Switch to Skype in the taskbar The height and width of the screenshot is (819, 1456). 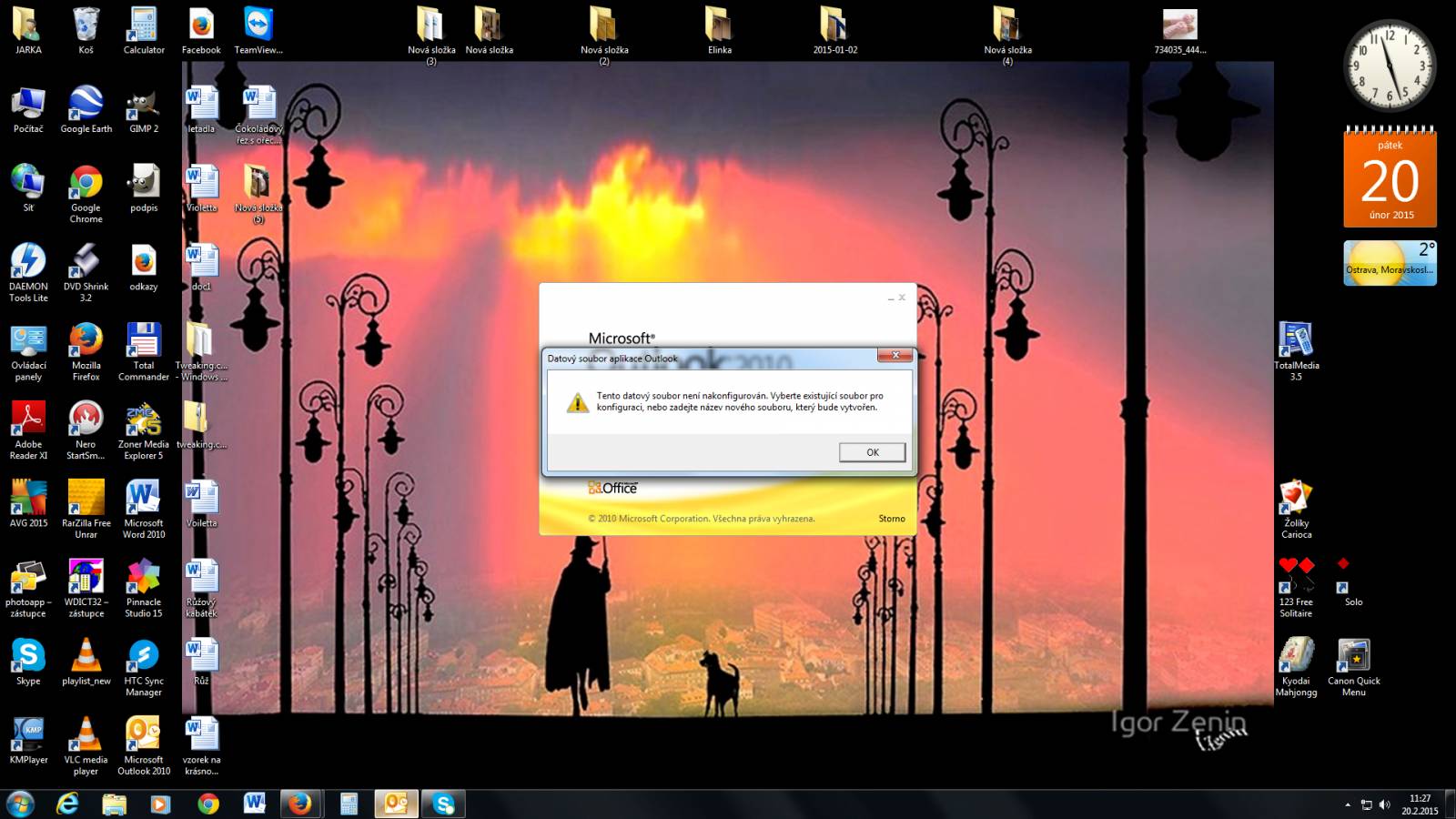click(x=443, y=804)
